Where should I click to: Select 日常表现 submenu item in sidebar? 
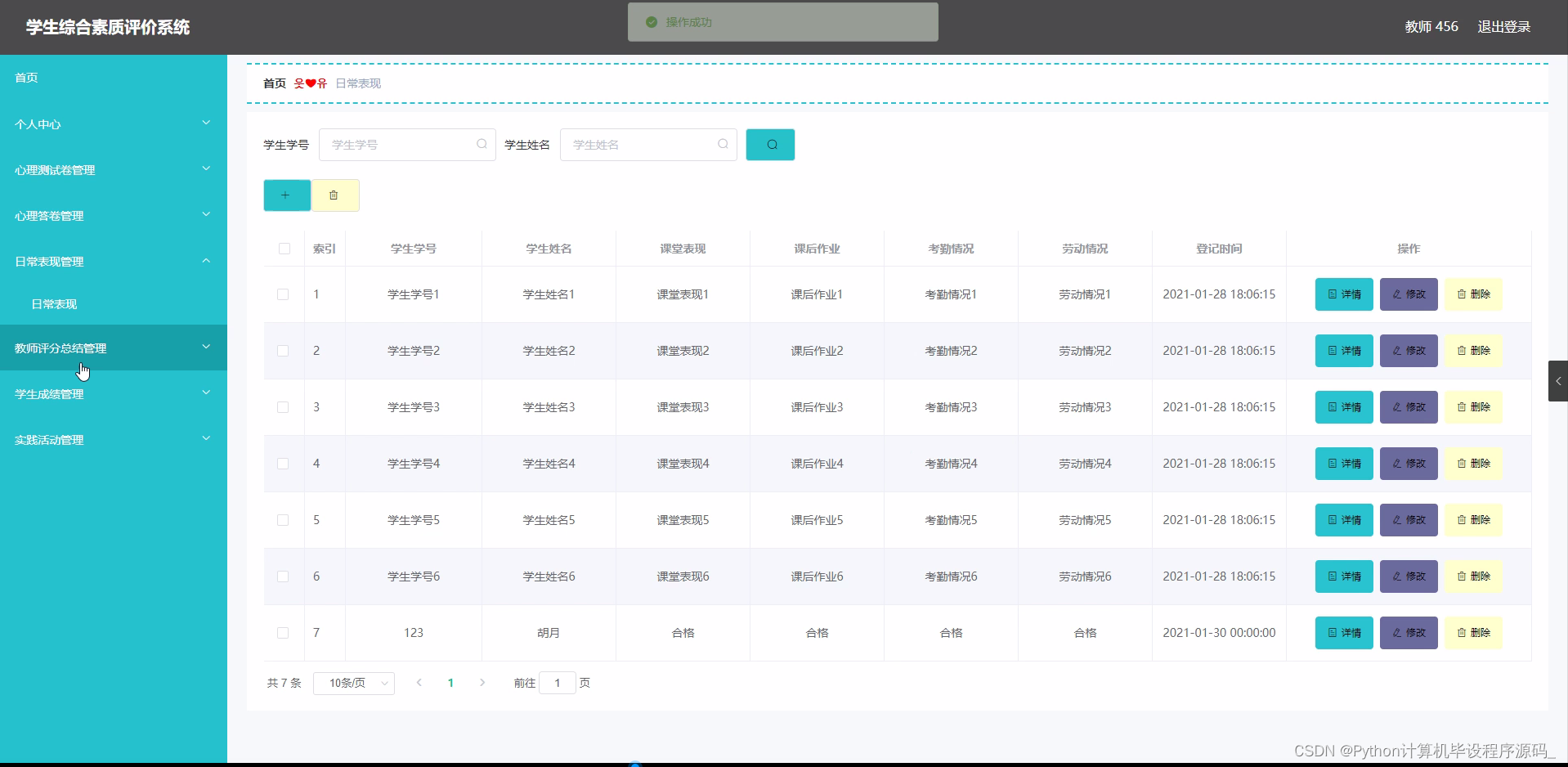(114, 304)
